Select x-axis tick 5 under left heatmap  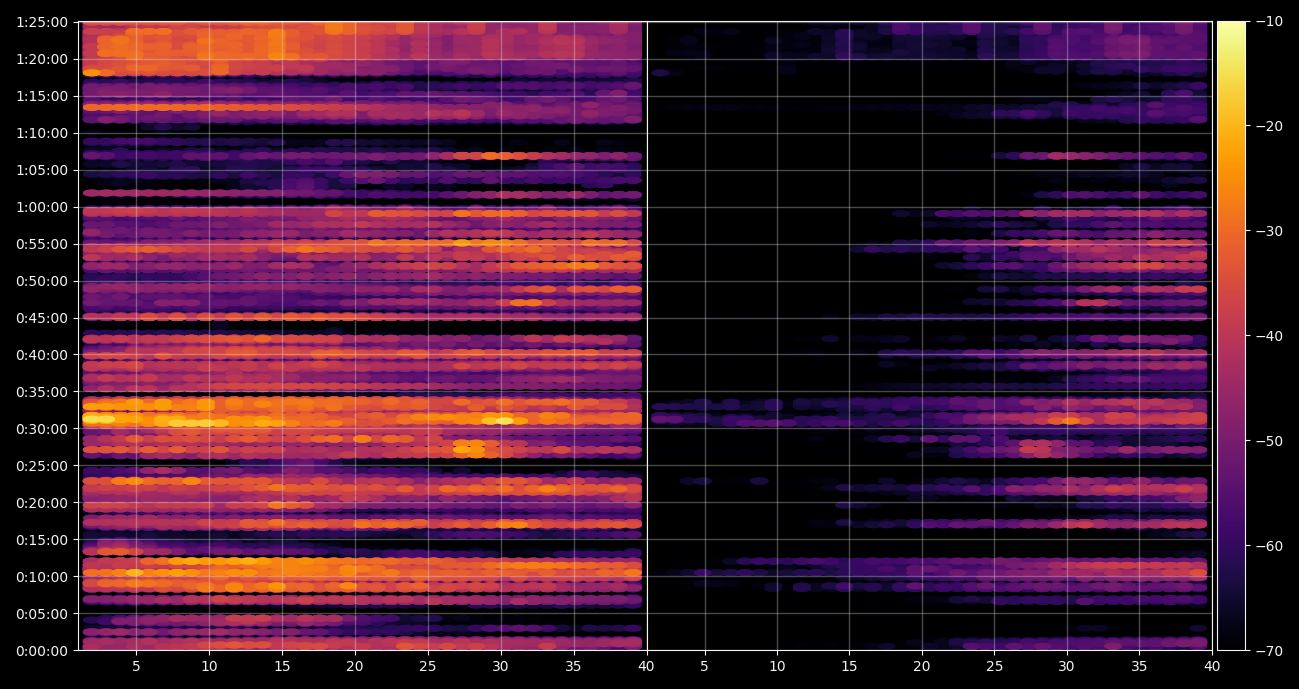(136, 666)
